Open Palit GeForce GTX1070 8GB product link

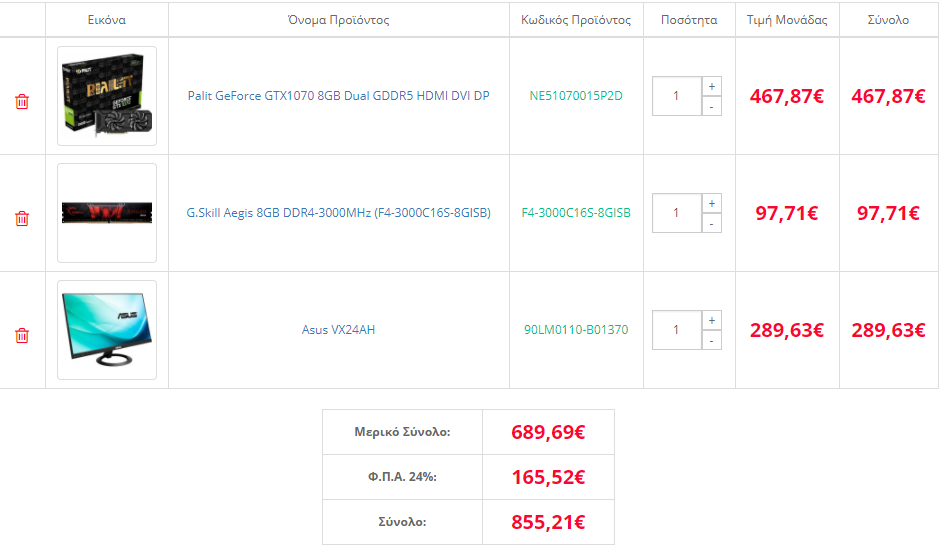pyautogui.click(x=339, y=96)
